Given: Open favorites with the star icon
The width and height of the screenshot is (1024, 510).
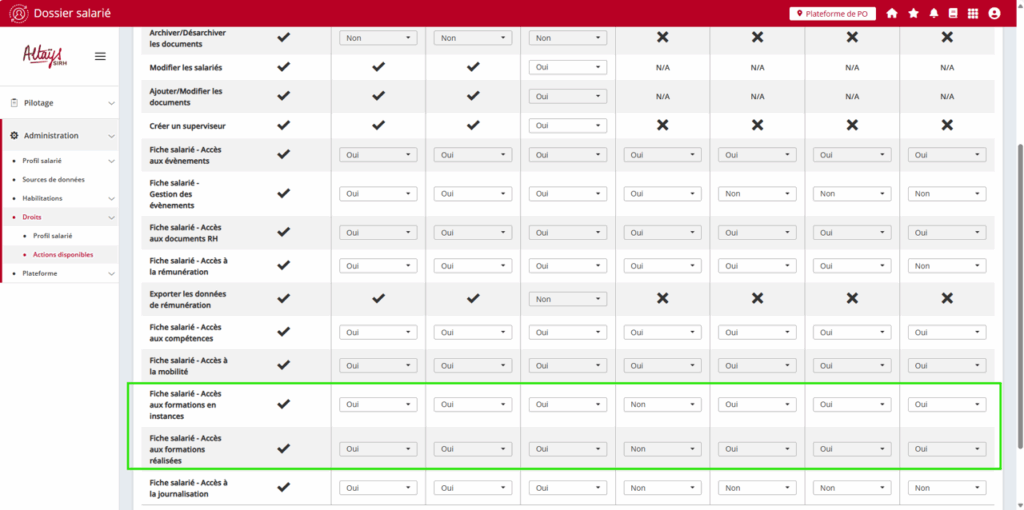Looking at the screenshot, I should (x=913, y=13).
